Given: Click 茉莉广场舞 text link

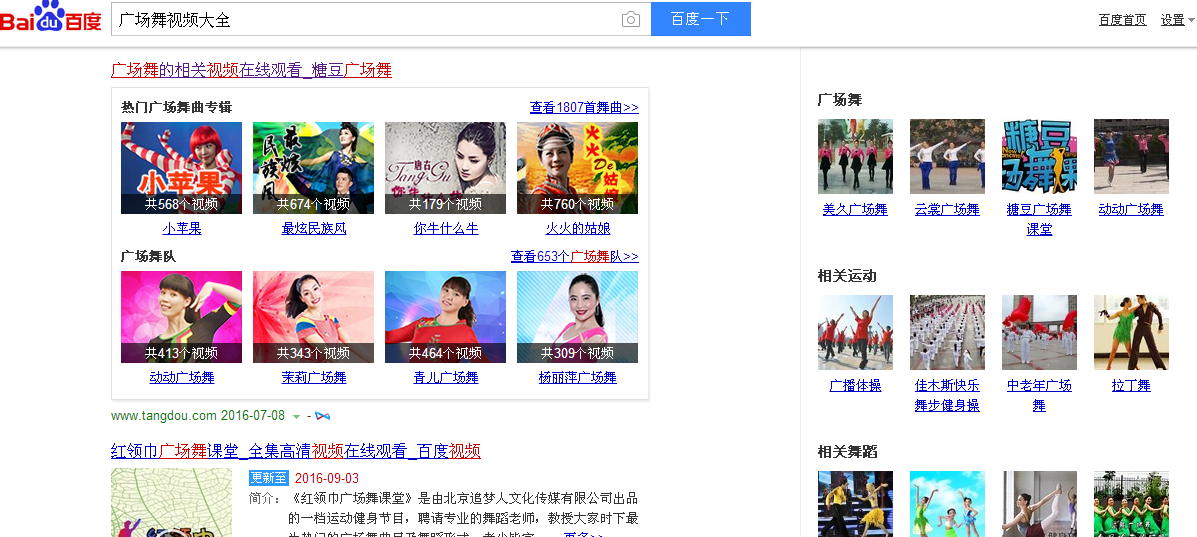Looking at the screenshot, I should point(314,377).
